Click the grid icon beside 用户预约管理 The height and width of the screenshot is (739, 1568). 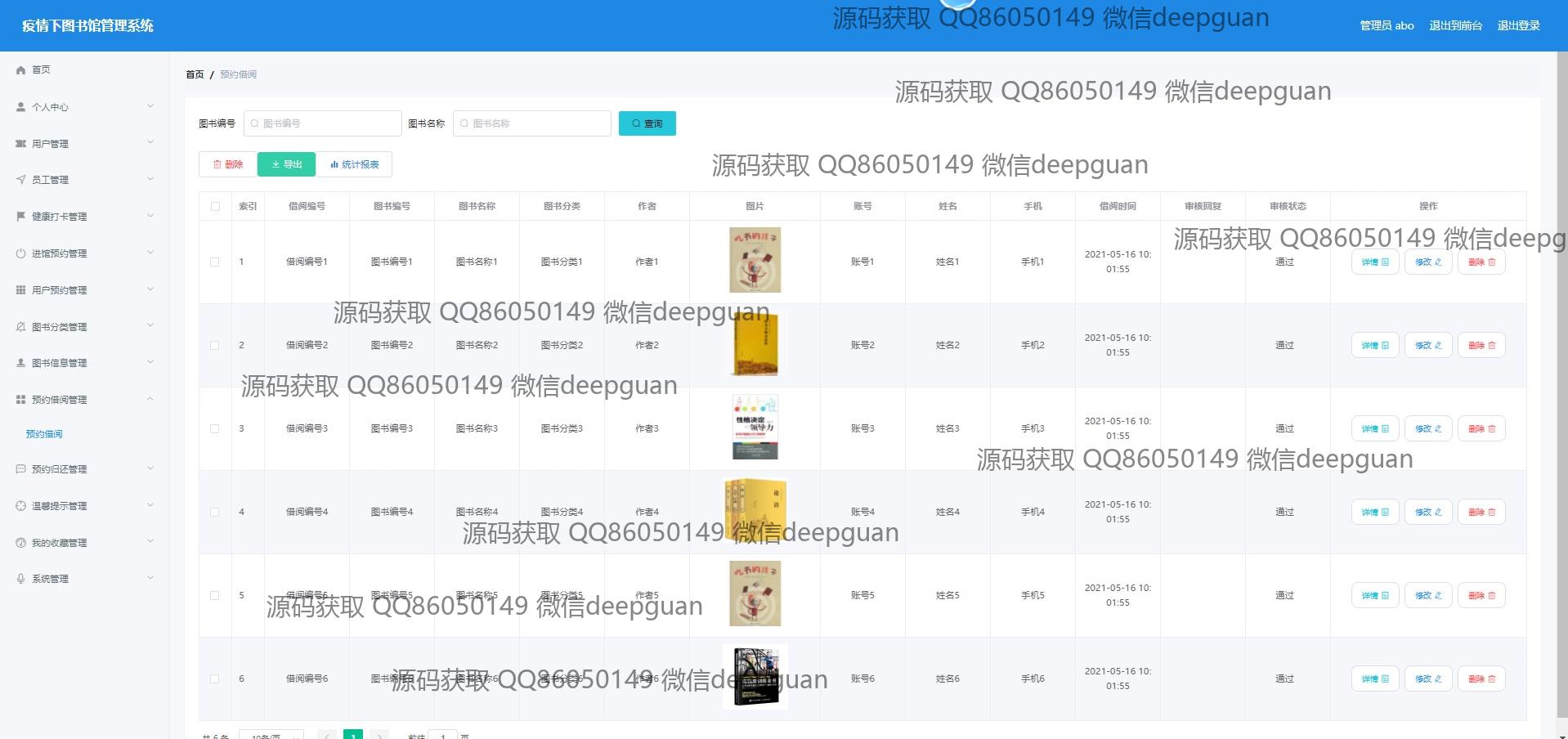pyautogui.click(x=21, y=290)
